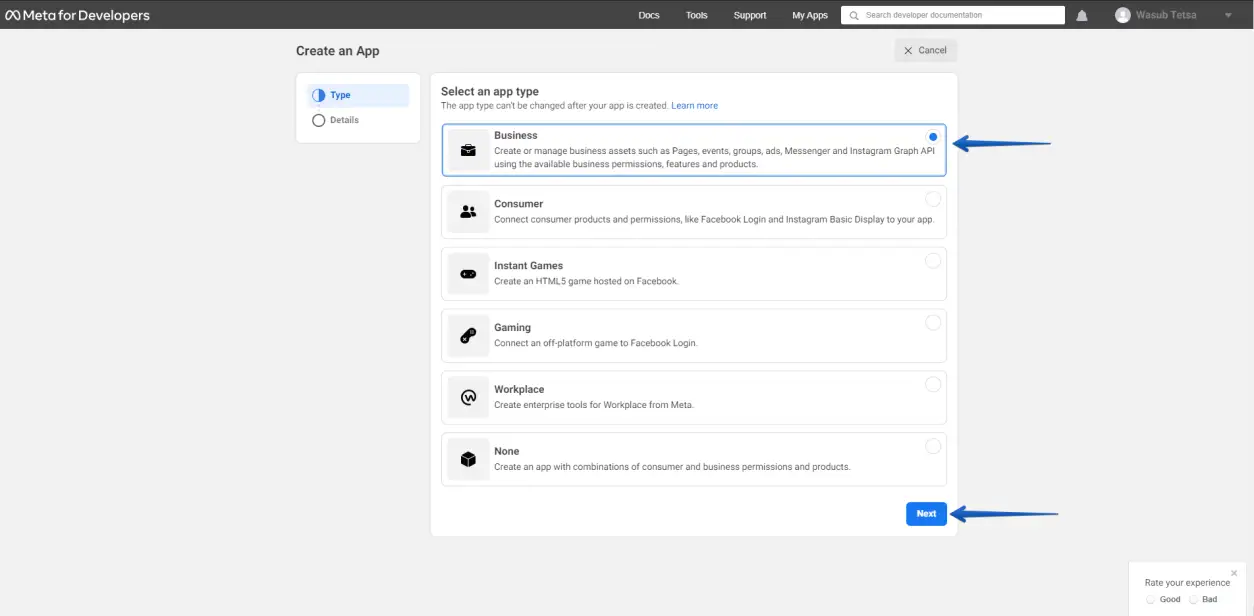Click the Instant Games controller icon

[468, 274]
